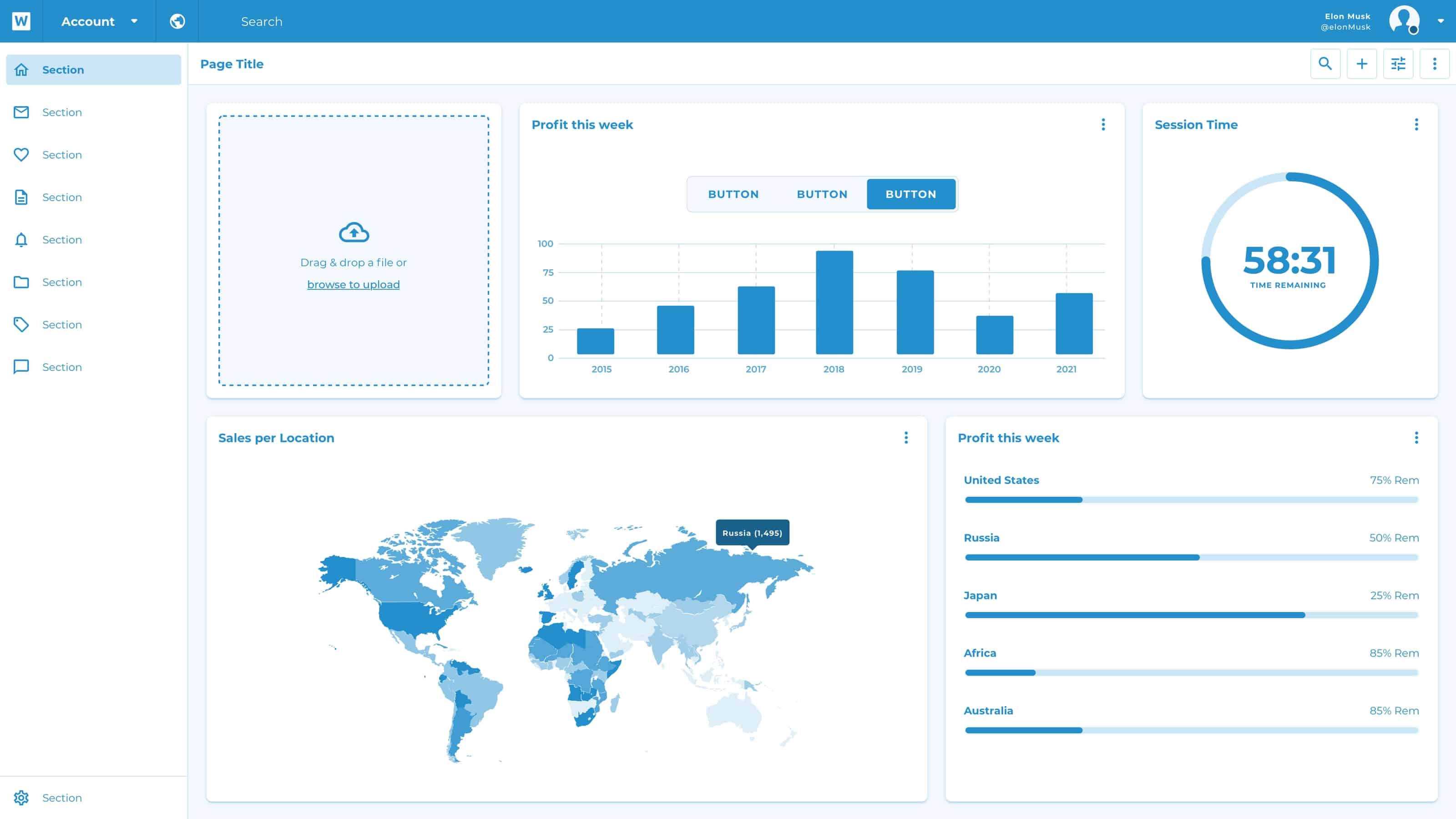Screen dimensions: 1456x819
Task: Select the first BUTTON option
Action: 733,194
